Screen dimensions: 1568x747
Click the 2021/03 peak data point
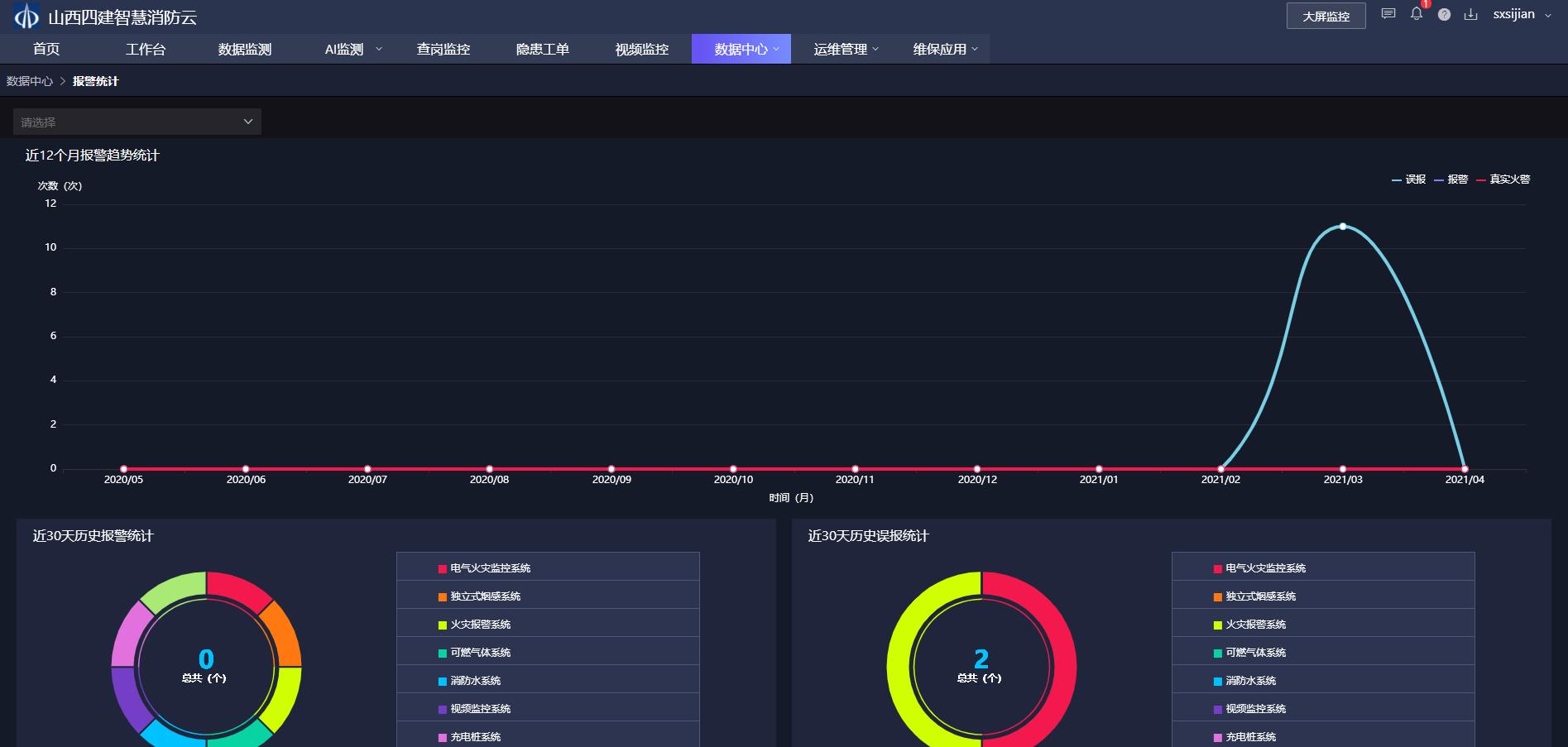(1342, 227)
